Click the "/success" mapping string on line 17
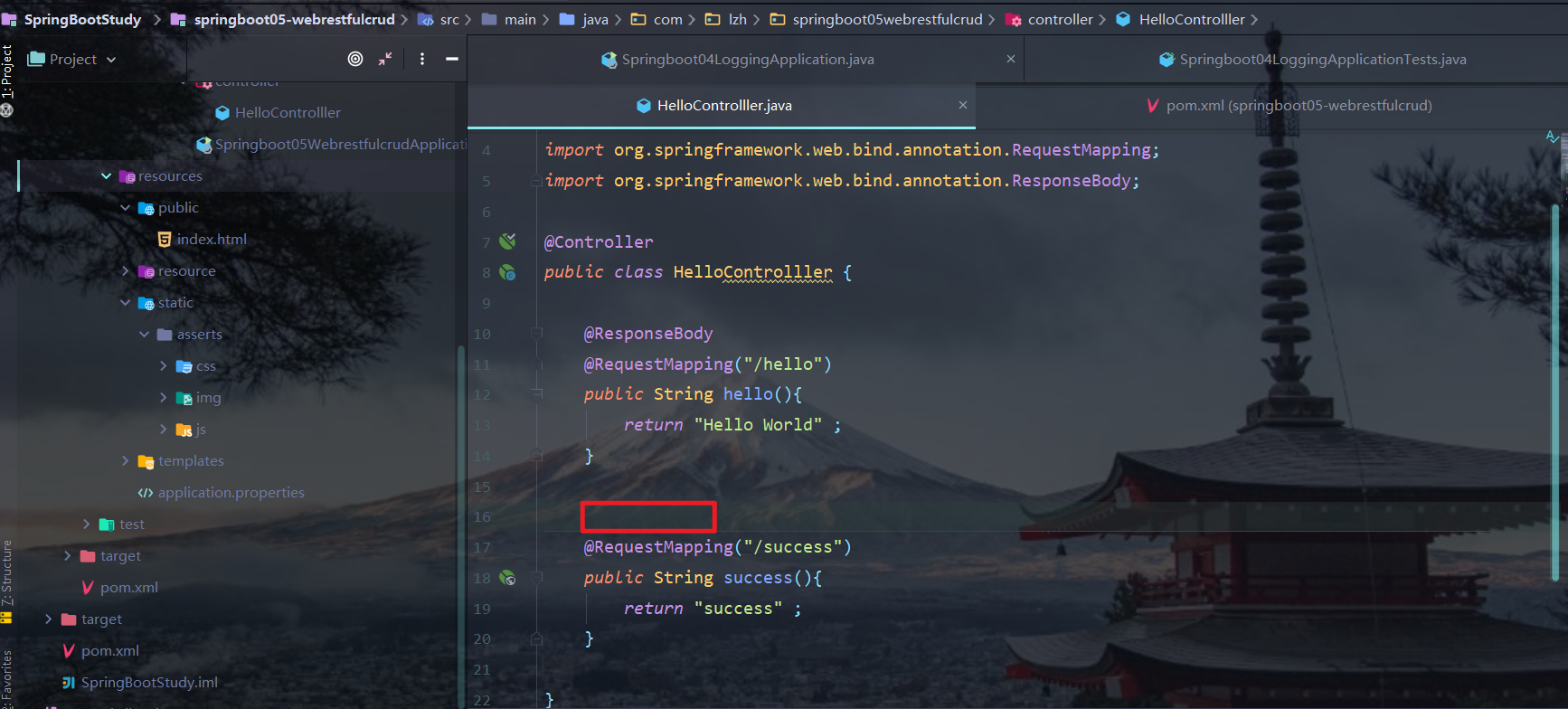Viewport: 1568px width, 709px height. [793, 546]
